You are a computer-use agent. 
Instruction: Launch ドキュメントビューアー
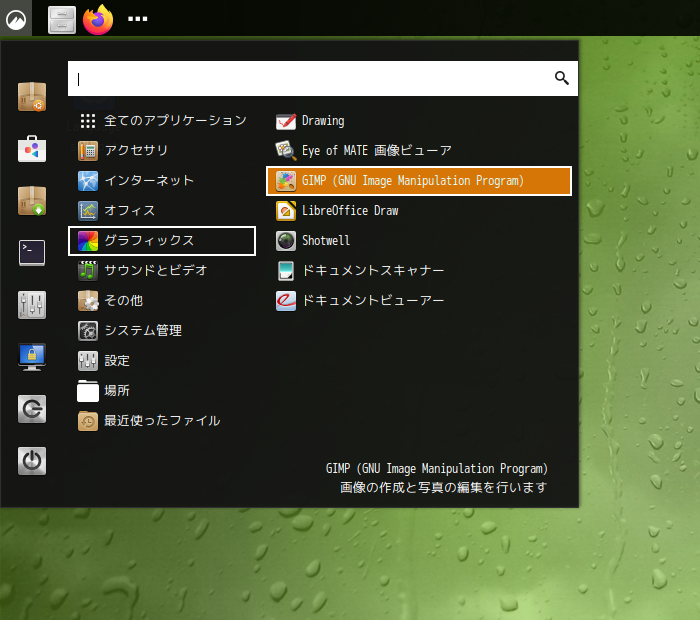click(x=419, y=300)
